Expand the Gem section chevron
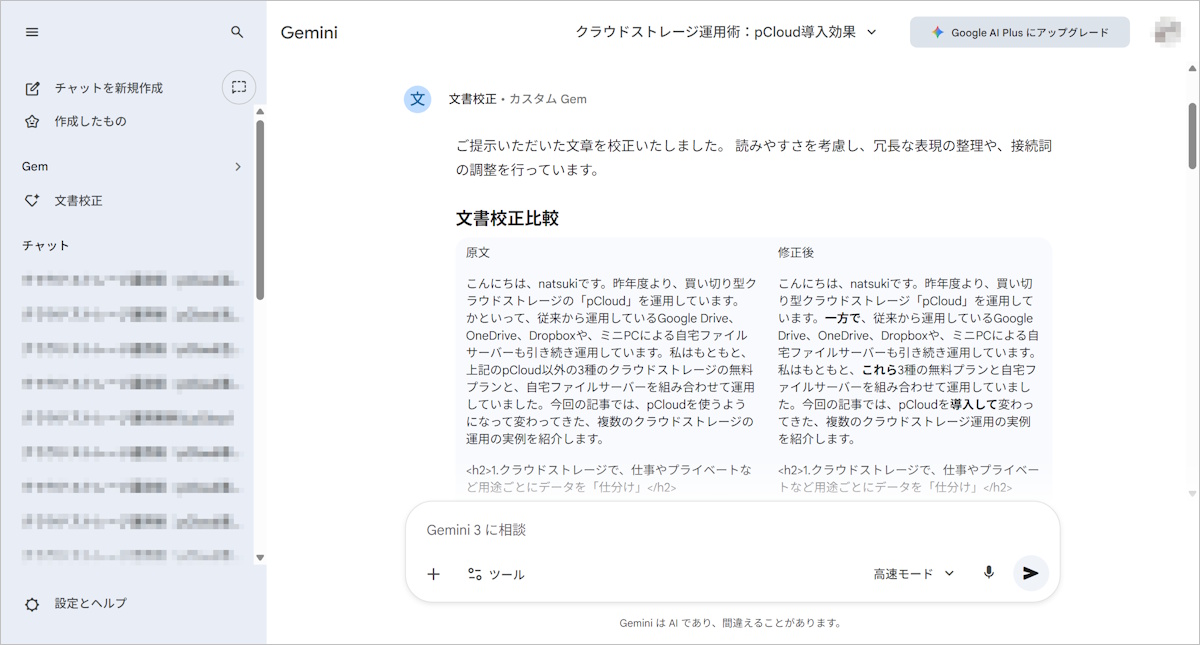Screen dimensions: 1200x645 pyautogui.click(x=237, y=167)
